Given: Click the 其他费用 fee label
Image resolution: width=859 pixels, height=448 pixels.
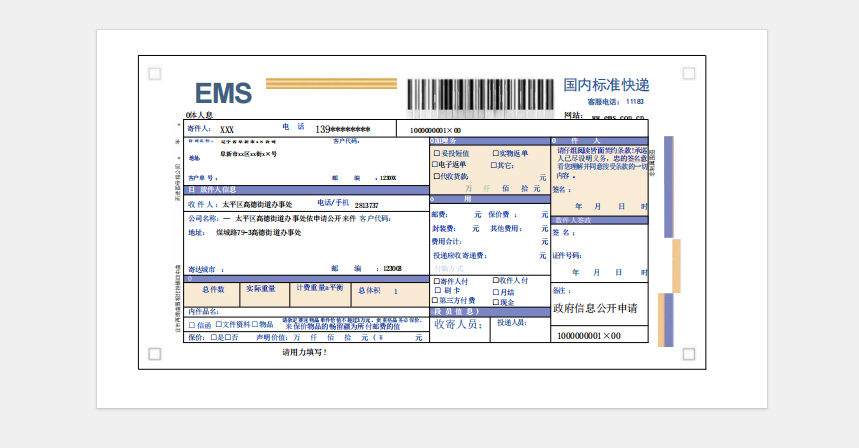Looking at the screenshot, I should pyautogui.click(x=506, y=228).
